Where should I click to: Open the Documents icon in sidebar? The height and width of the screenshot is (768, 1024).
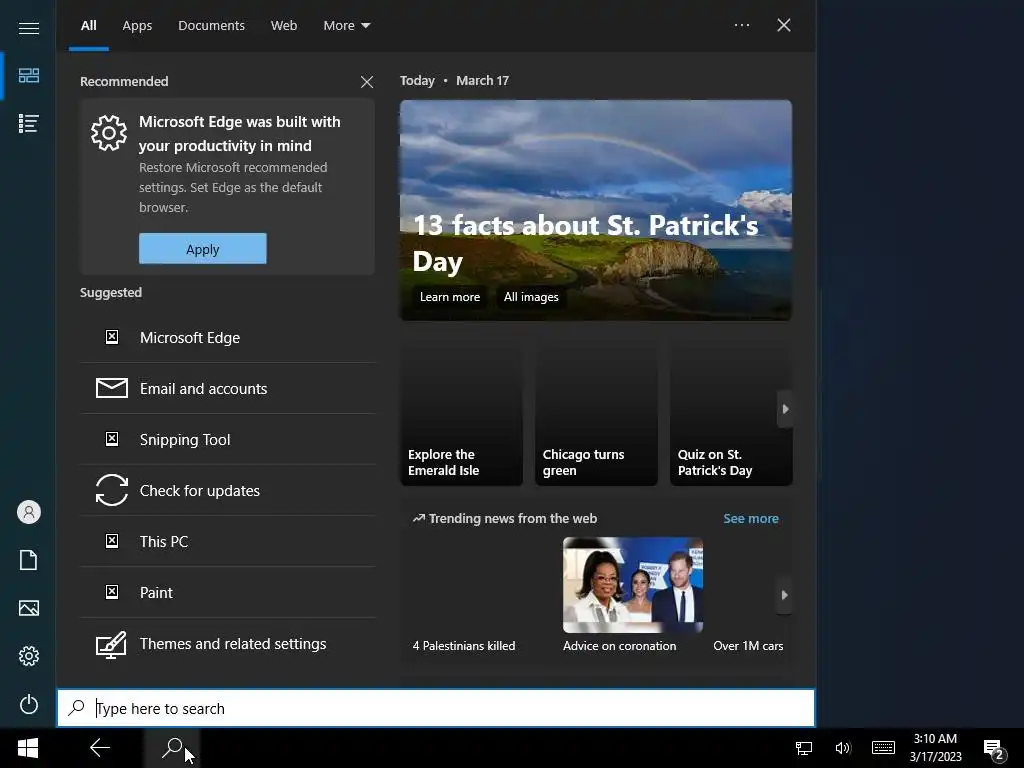(x=29, y=560)
